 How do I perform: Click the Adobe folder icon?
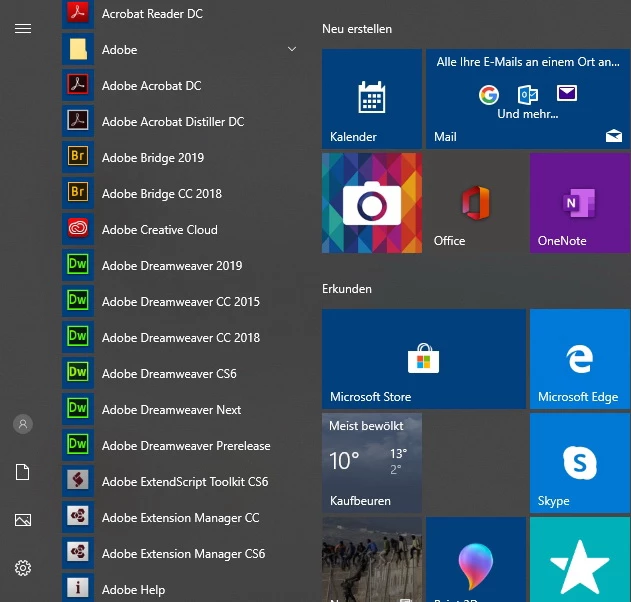click(78, 49)
